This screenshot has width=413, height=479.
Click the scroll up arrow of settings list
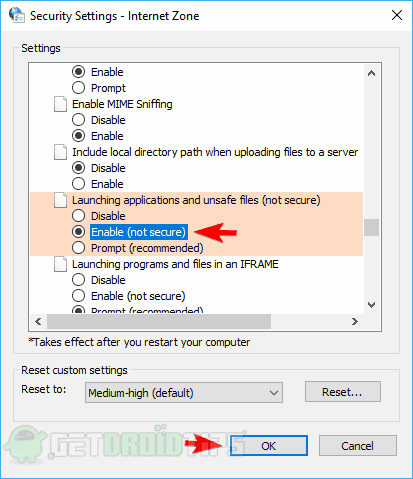click(x=371, y=73)
